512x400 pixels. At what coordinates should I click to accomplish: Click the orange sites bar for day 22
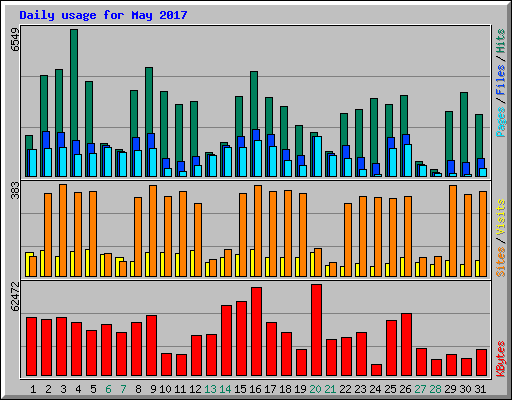[348, 240]
